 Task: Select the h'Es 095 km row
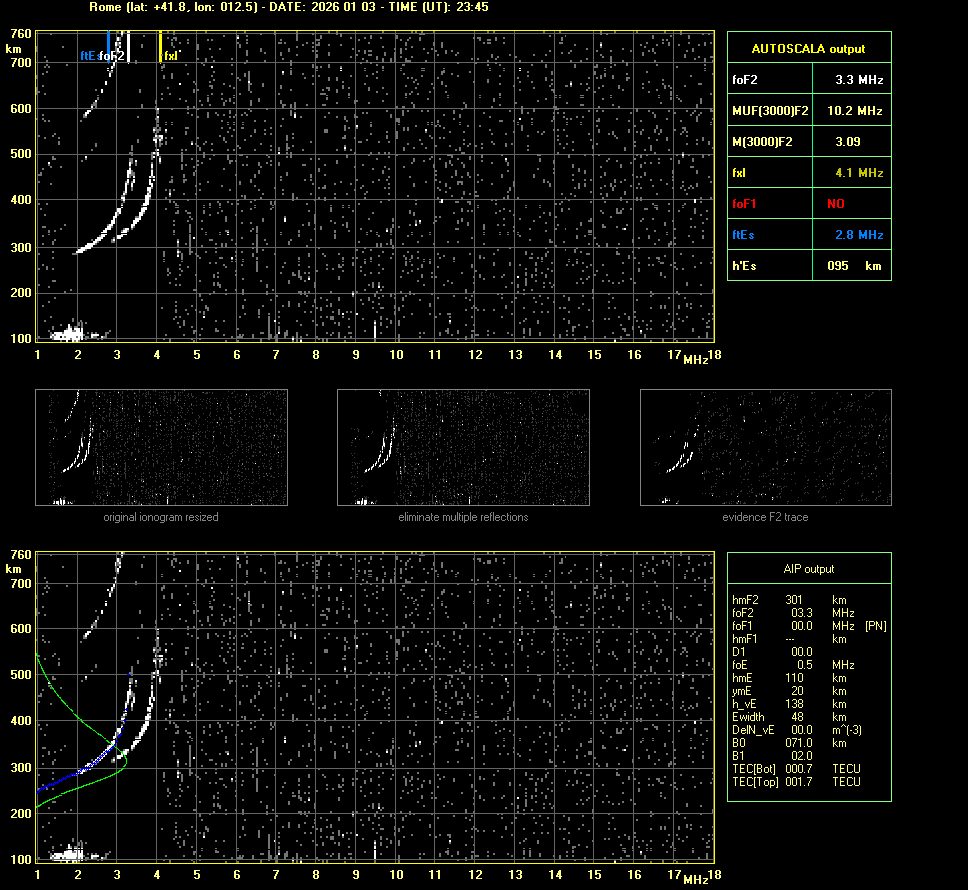click(x=808, y=266)
